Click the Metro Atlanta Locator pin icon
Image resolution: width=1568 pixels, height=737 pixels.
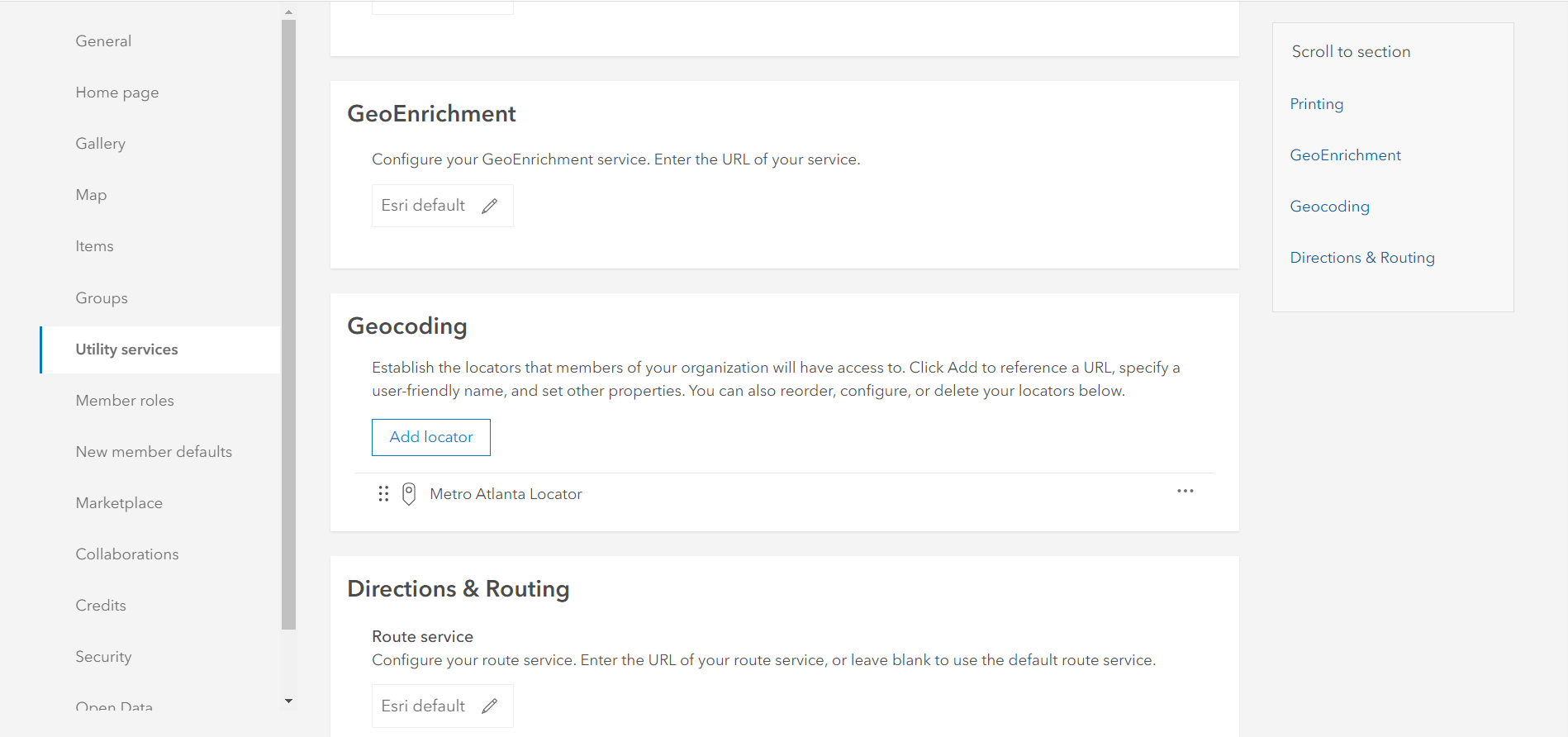coord(409,494)
